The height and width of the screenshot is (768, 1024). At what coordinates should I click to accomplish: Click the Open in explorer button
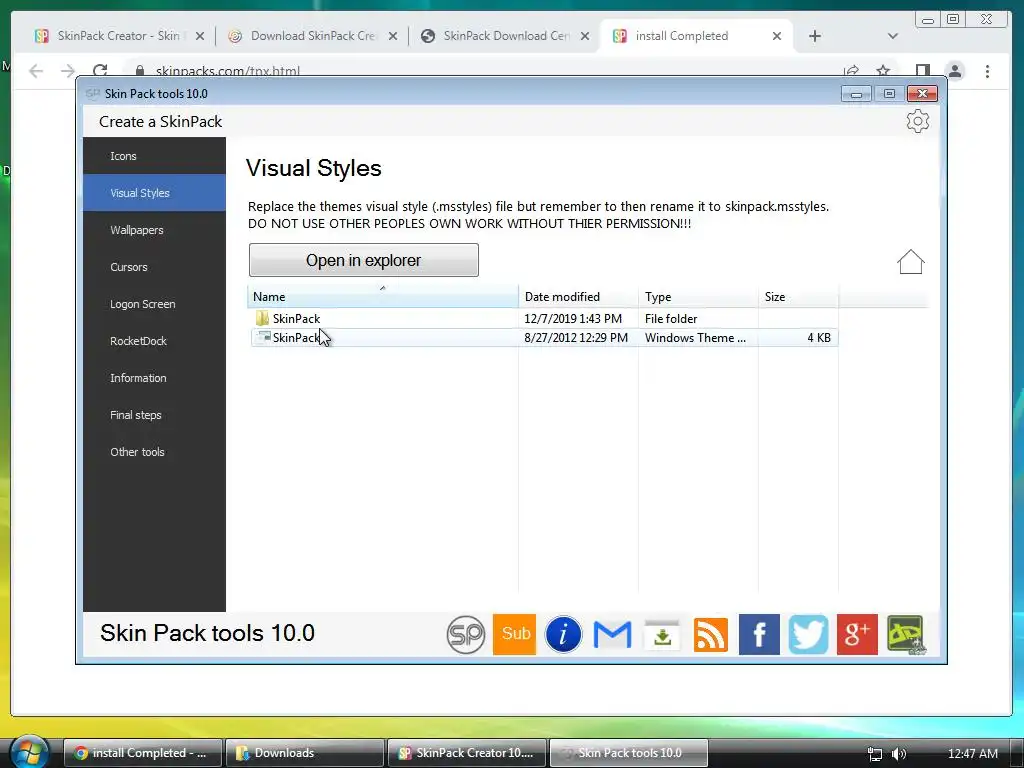364,260
